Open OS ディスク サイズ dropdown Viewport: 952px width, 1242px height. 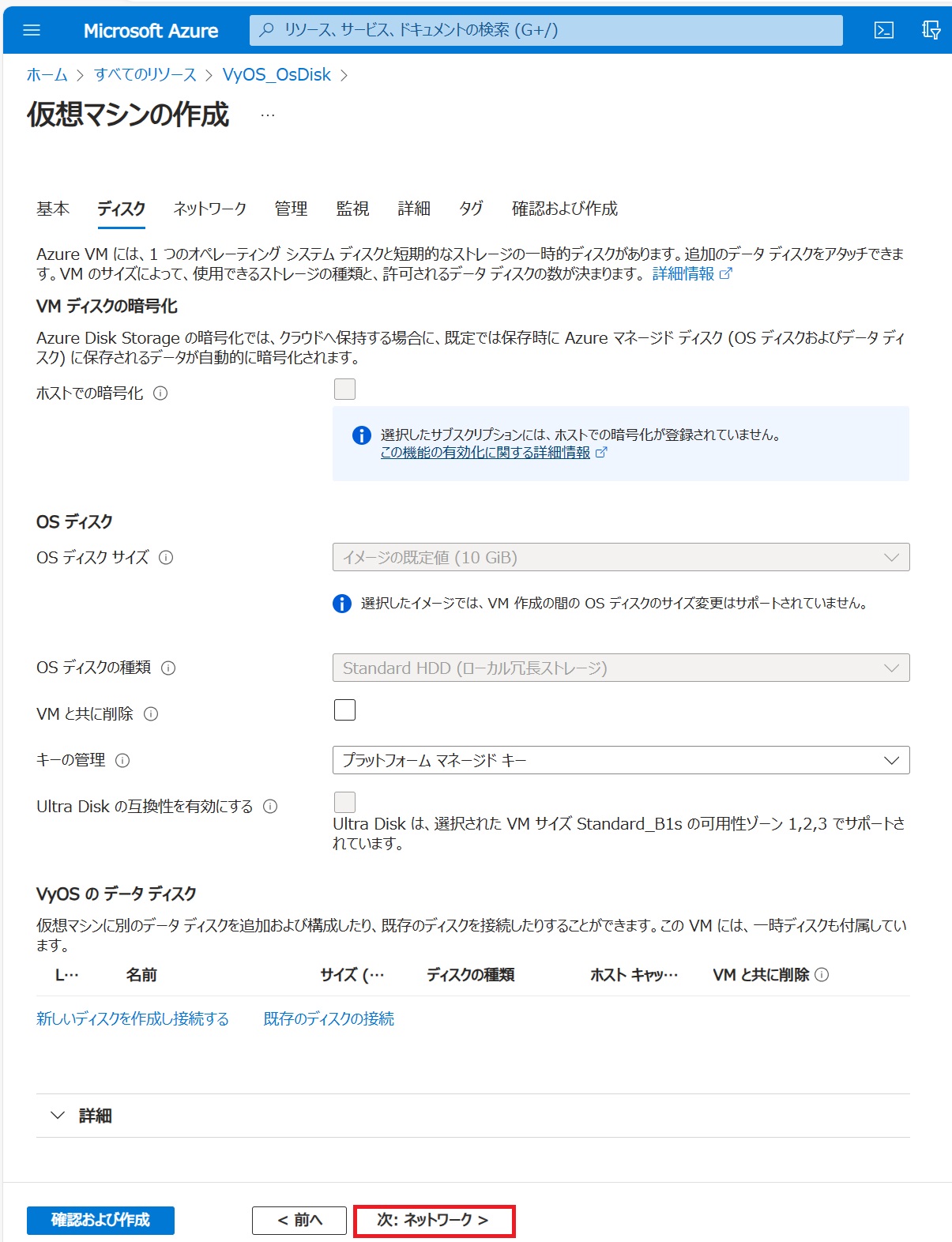621,557
